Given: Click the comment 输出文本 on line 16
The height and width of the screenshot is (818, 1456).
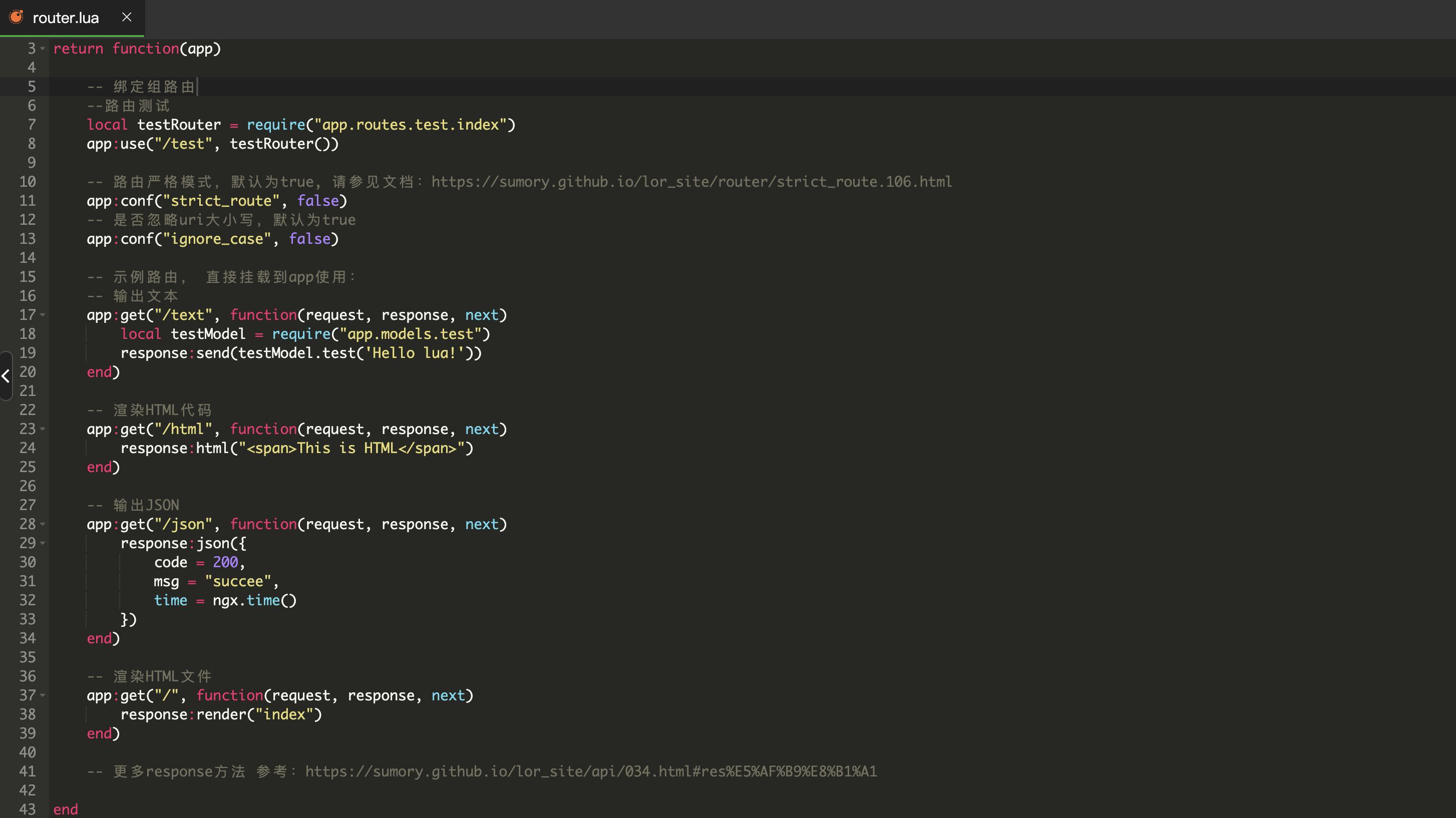Looking at the screenshot, I should pyautogui.click(x=145, y=296).
